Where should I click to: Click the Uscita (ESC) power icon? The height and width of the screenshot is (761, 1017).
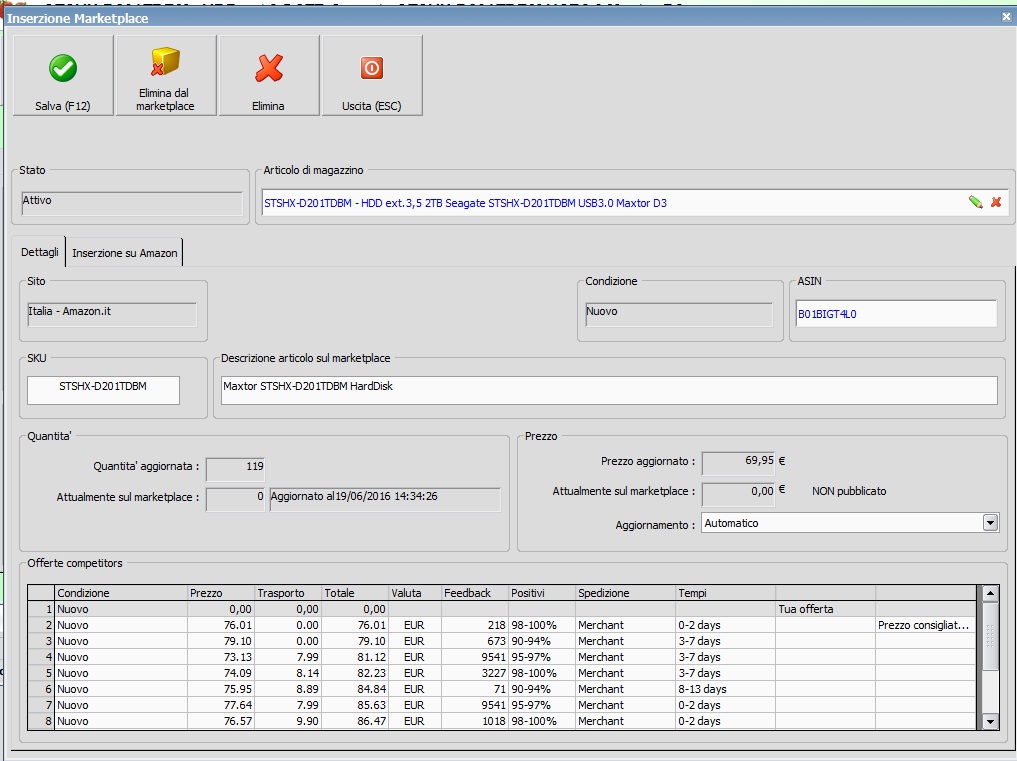point(371,68)
